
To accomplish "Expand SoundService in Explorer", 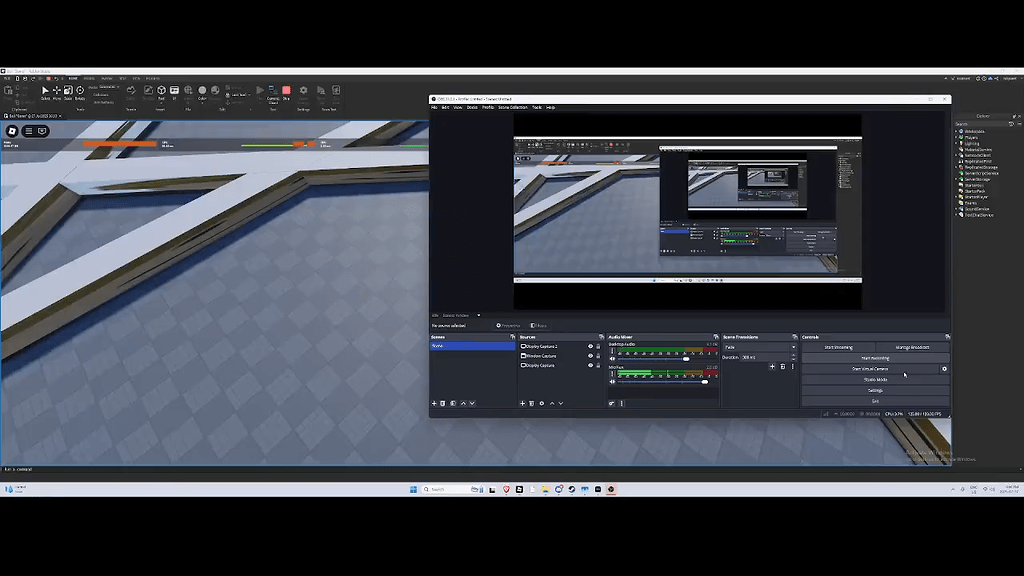I will click(x=956, y=209).
